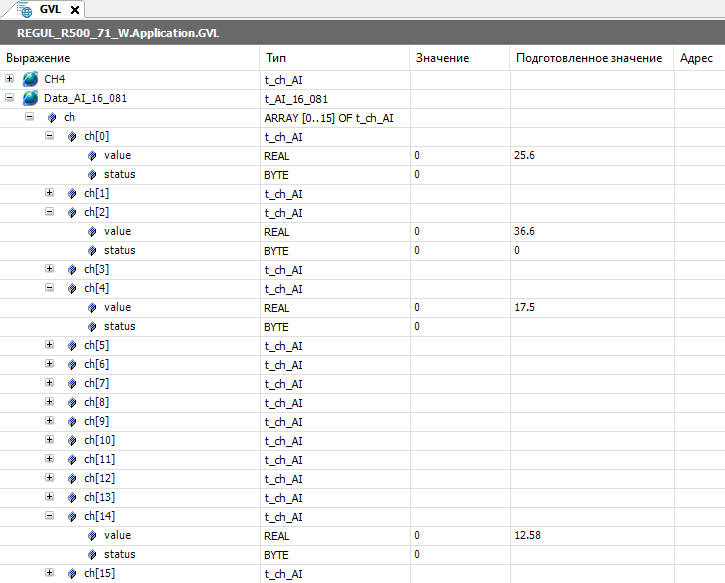Click the variable icon beside ch array

coord(52,117)
